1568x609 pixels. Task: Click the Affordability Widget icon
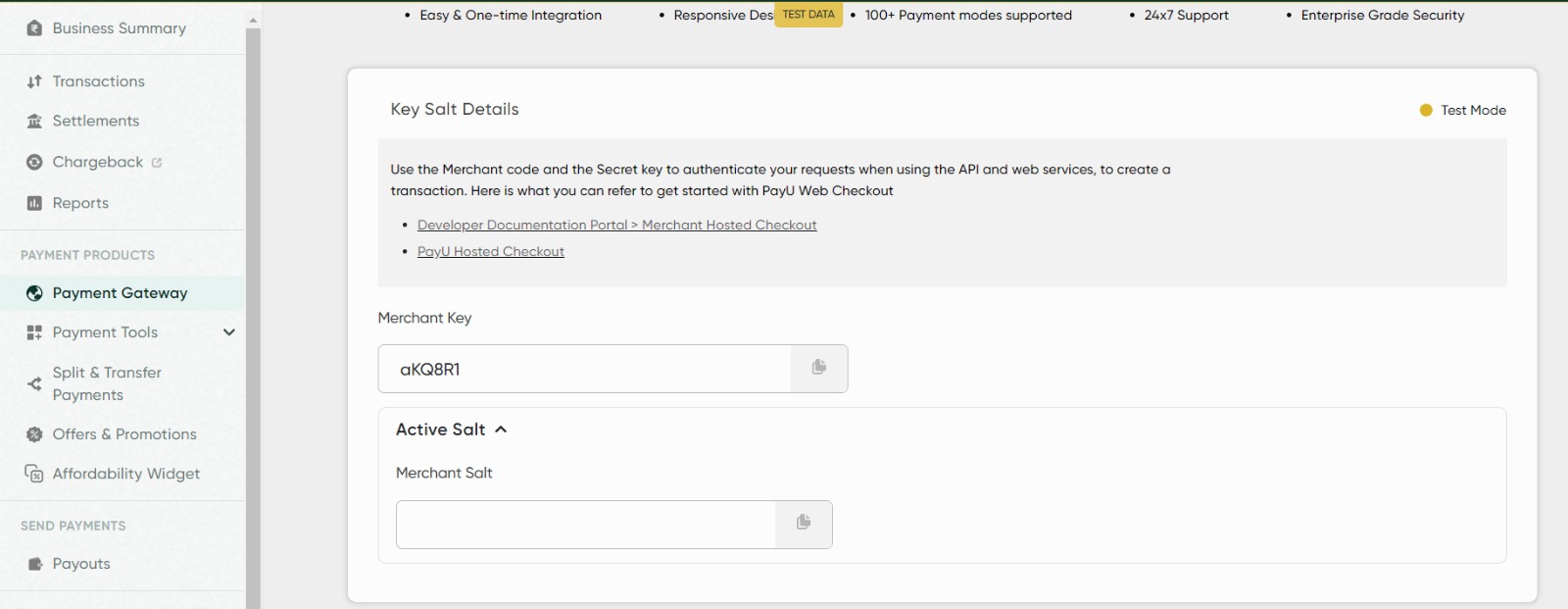(x=34, y=474)
